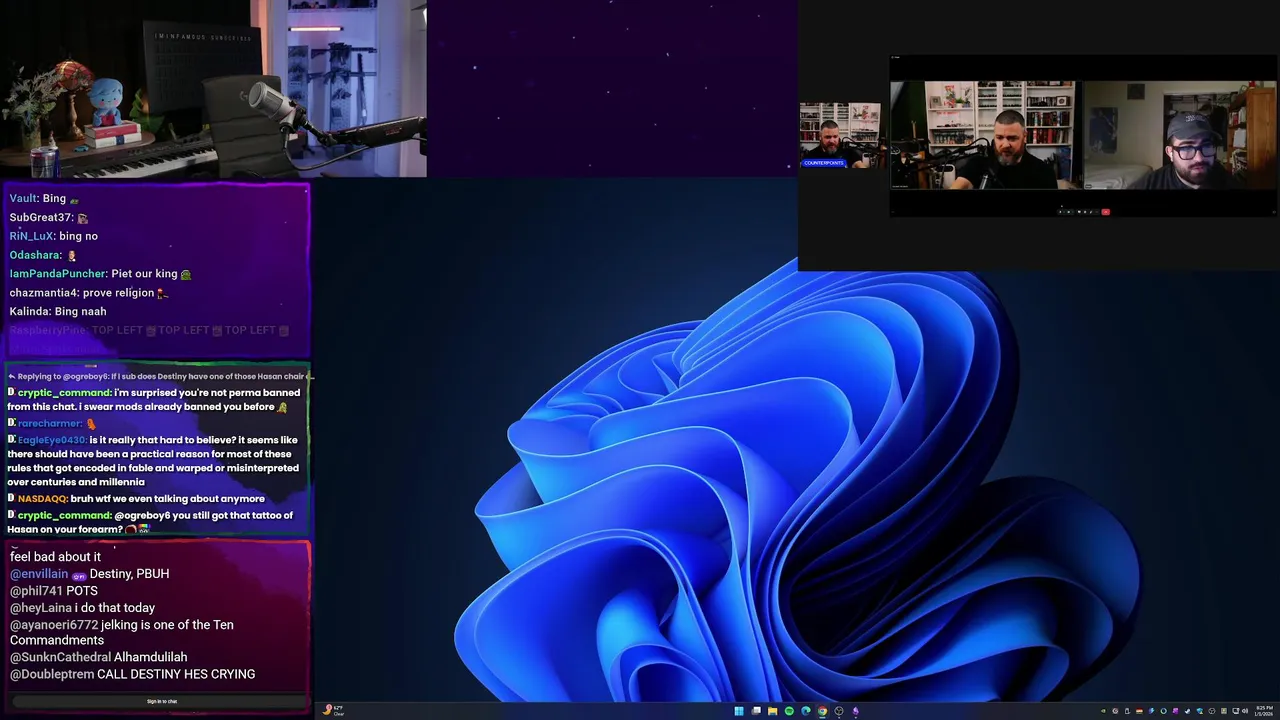This screenshot has height=720, width=1280.
Task: Click username Vault in top chat
Action: [23, 198]
